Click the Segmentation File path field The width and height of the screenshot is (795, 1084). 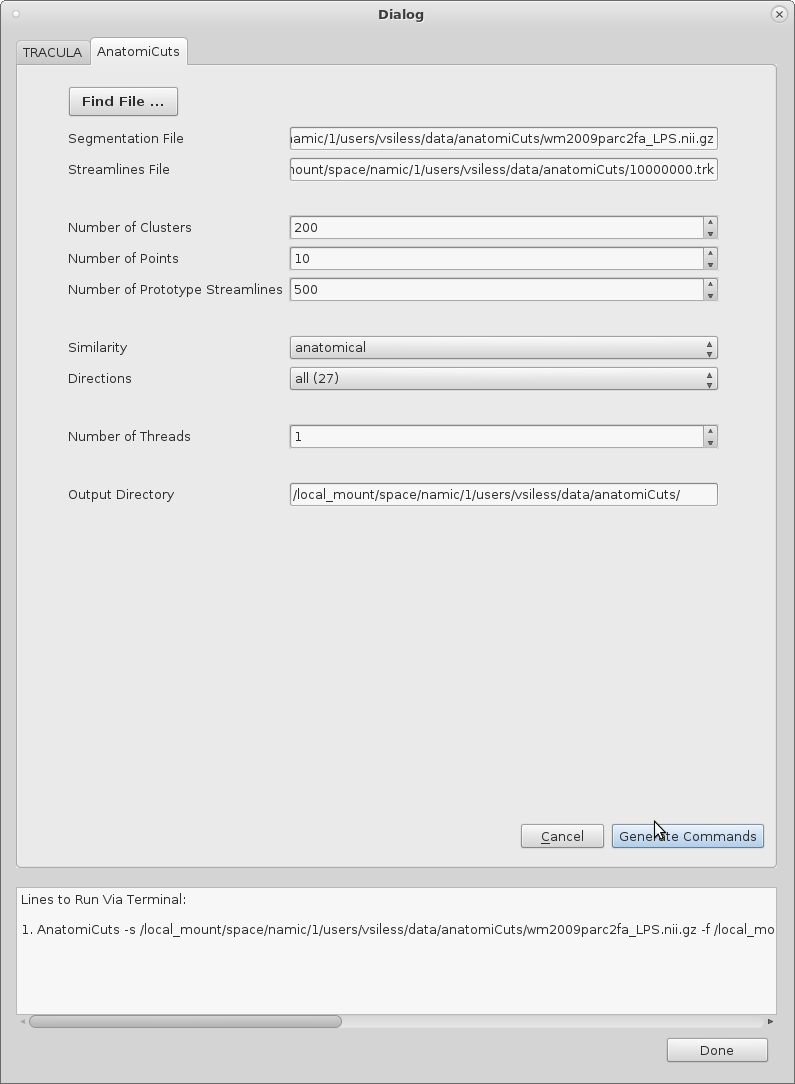point(503,138)
